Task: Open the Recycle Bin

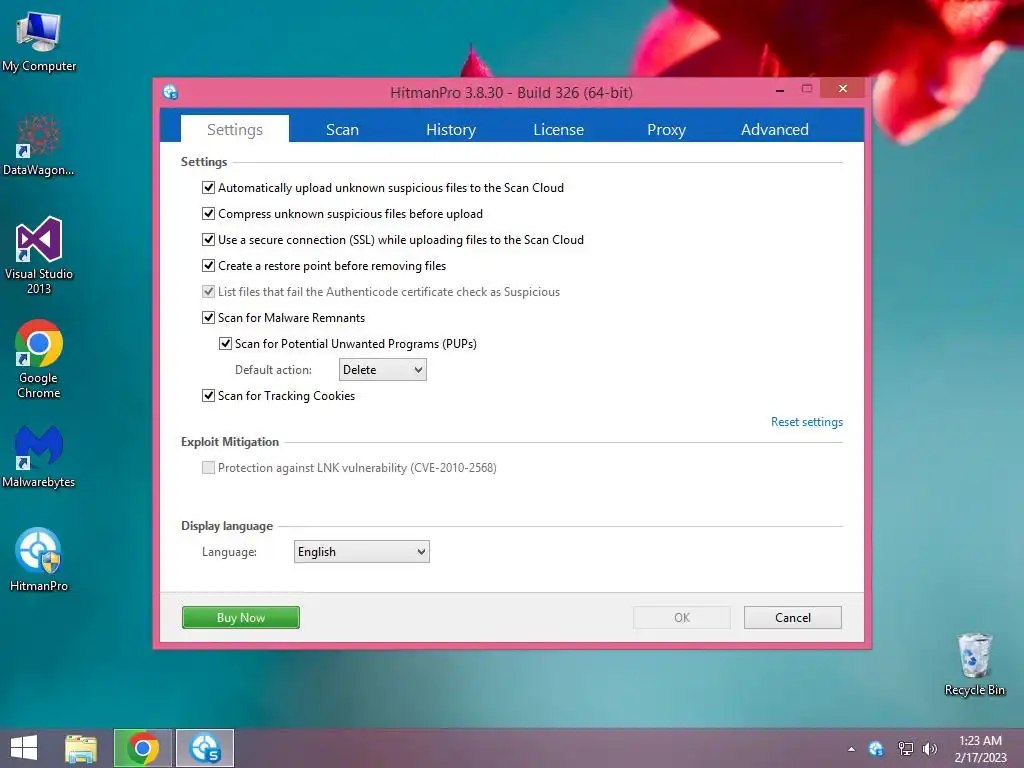Action: pos(974,664)
